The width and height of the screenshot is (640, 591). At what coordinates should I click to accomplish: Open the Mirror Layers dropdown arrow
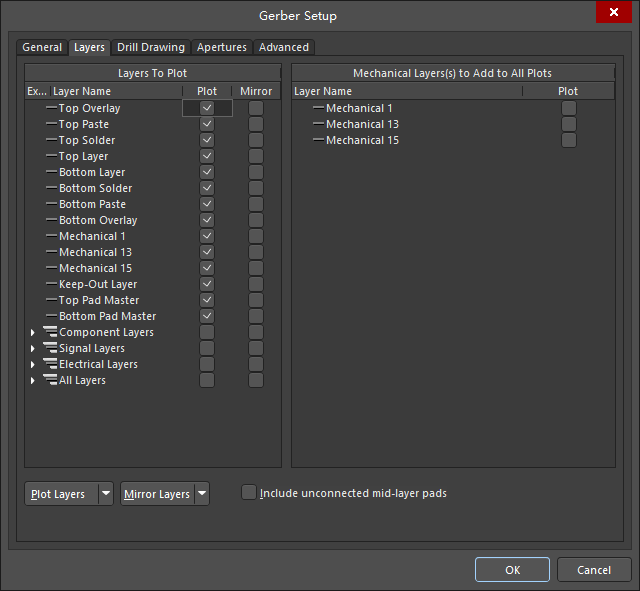coord(202,493)
